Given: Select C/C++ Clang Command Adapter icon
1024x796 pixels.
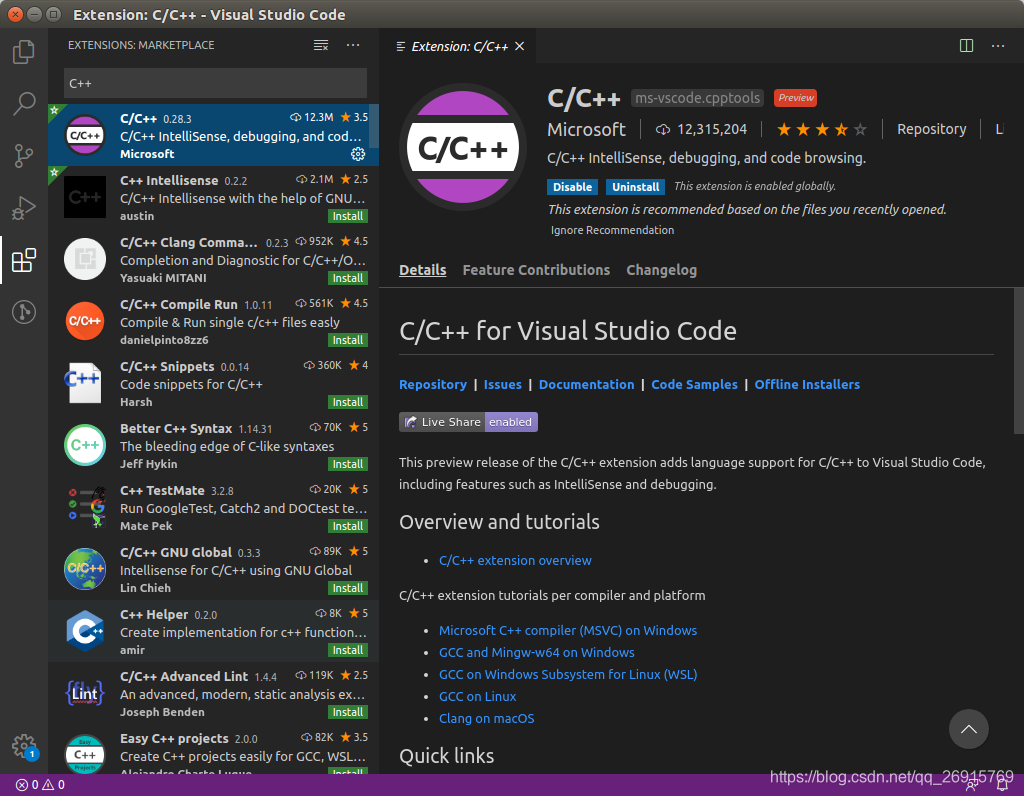Looking at the screenshot, I should tap(85, 259).
